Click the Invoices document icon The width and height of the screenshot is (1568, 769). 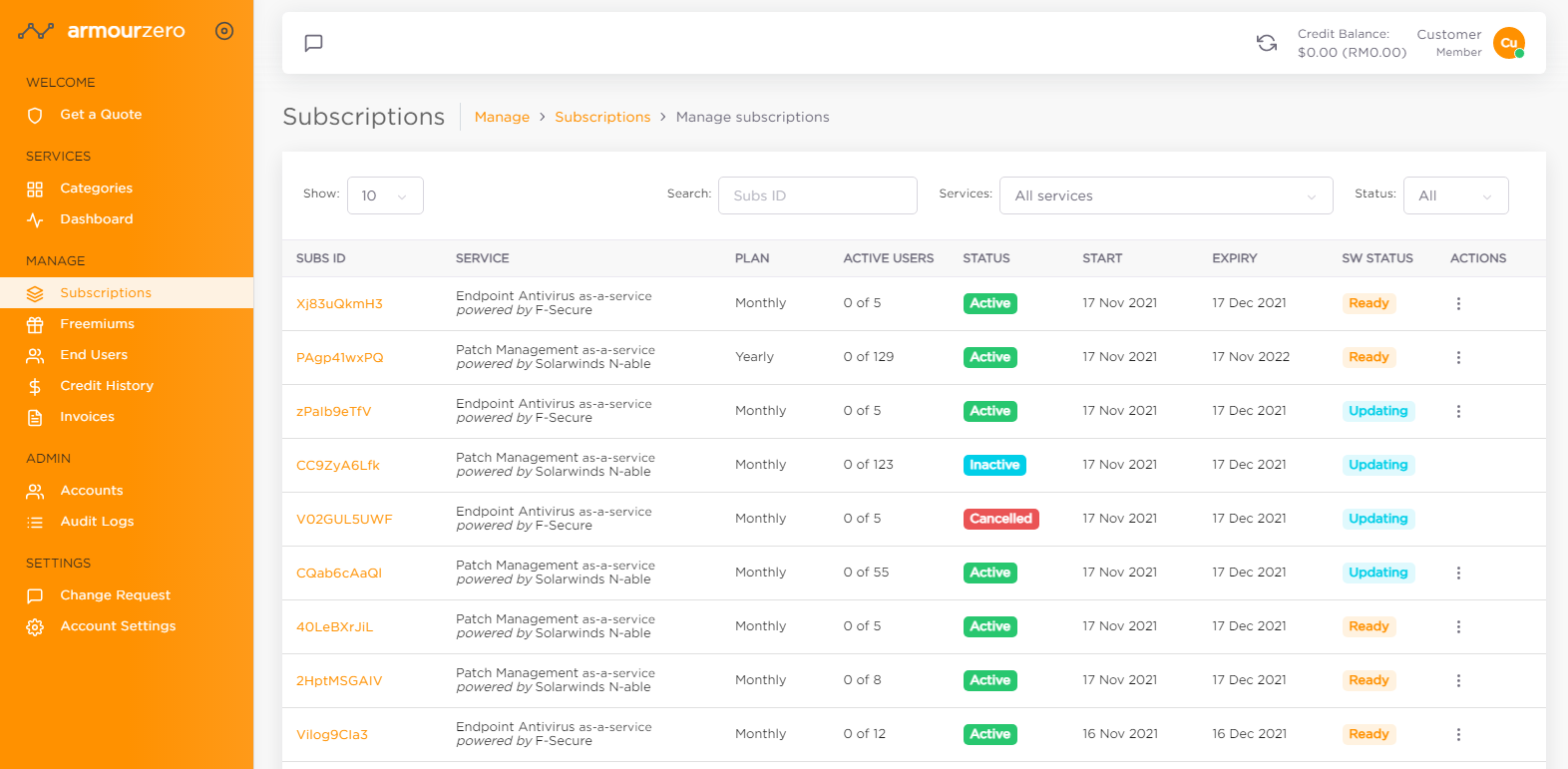point(35,417)
